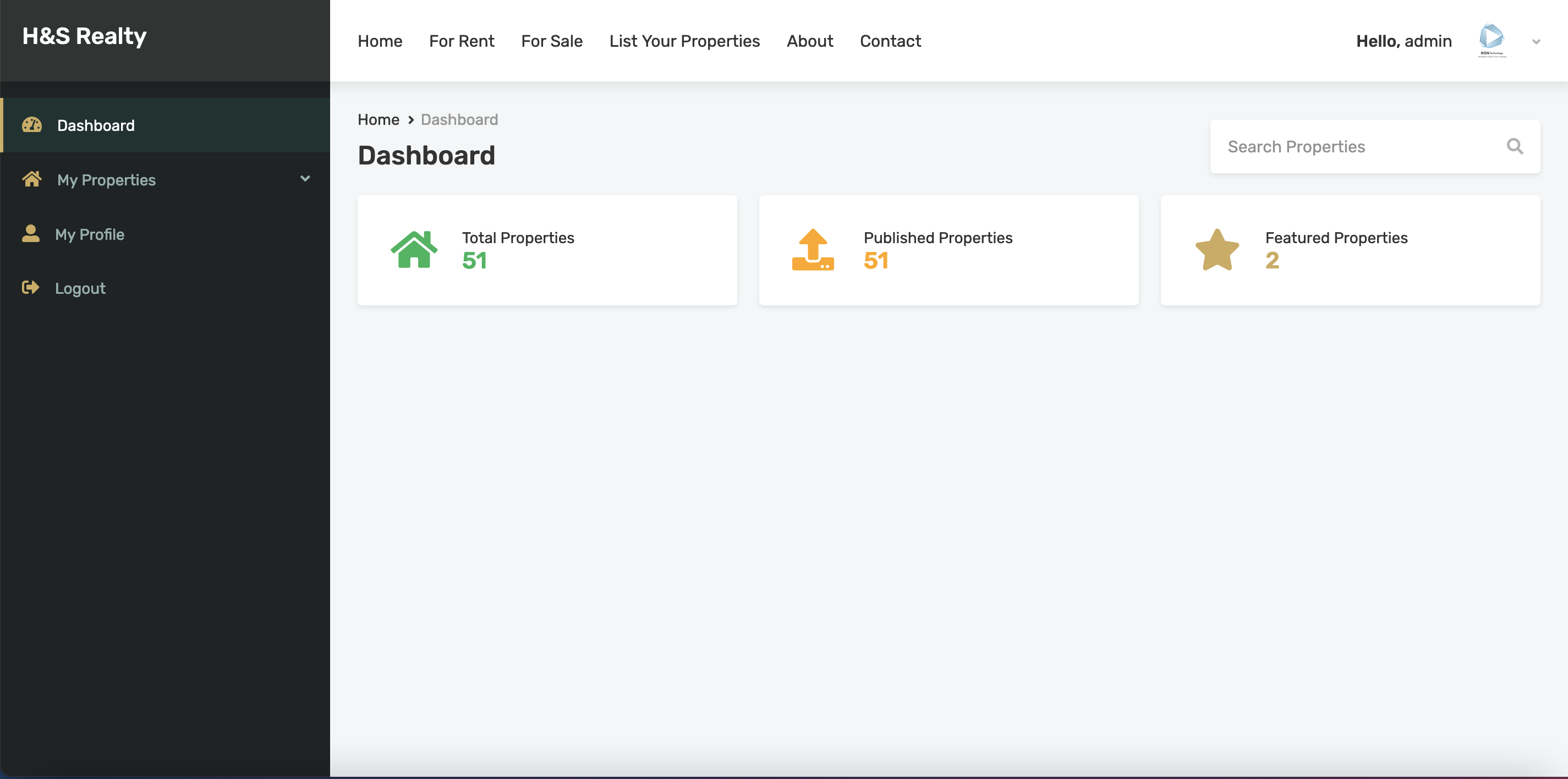
Task: Click the search magnifier icon
Action: tap(1515, 147)
